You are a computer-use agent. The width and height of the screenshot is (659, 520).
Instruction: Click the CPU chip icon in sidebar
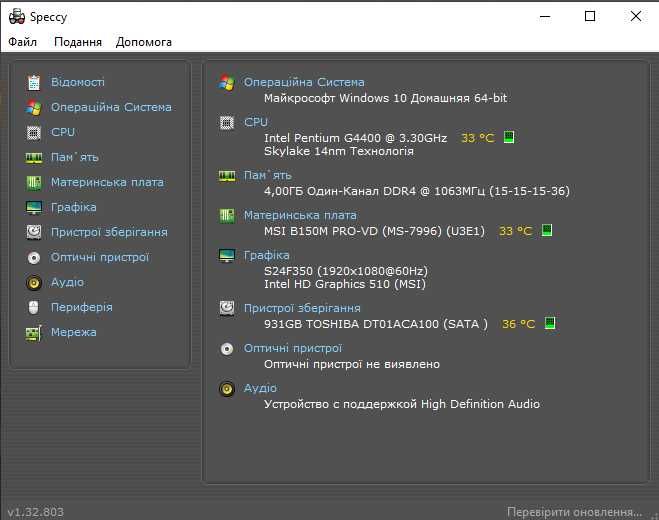click(x=34, y=132)
